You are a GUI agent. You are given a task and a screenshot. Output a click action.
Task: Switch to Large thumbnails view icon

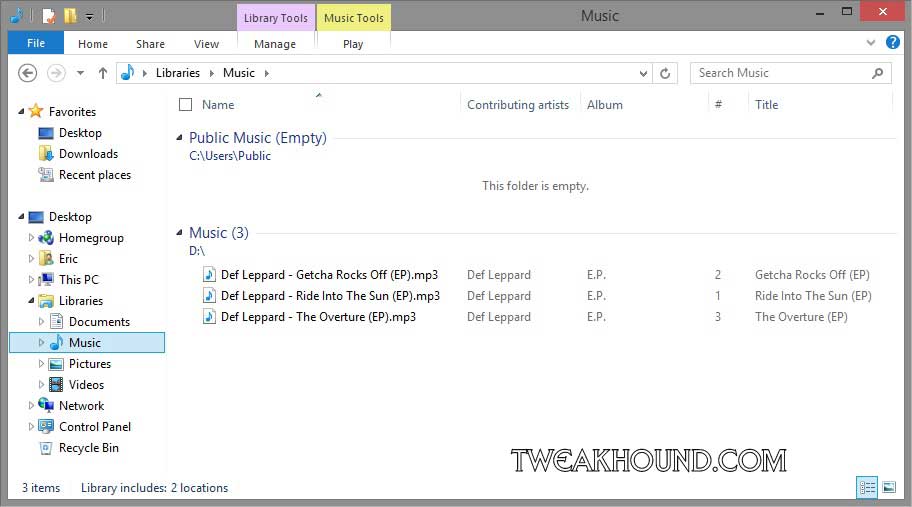tap(889, 487)
